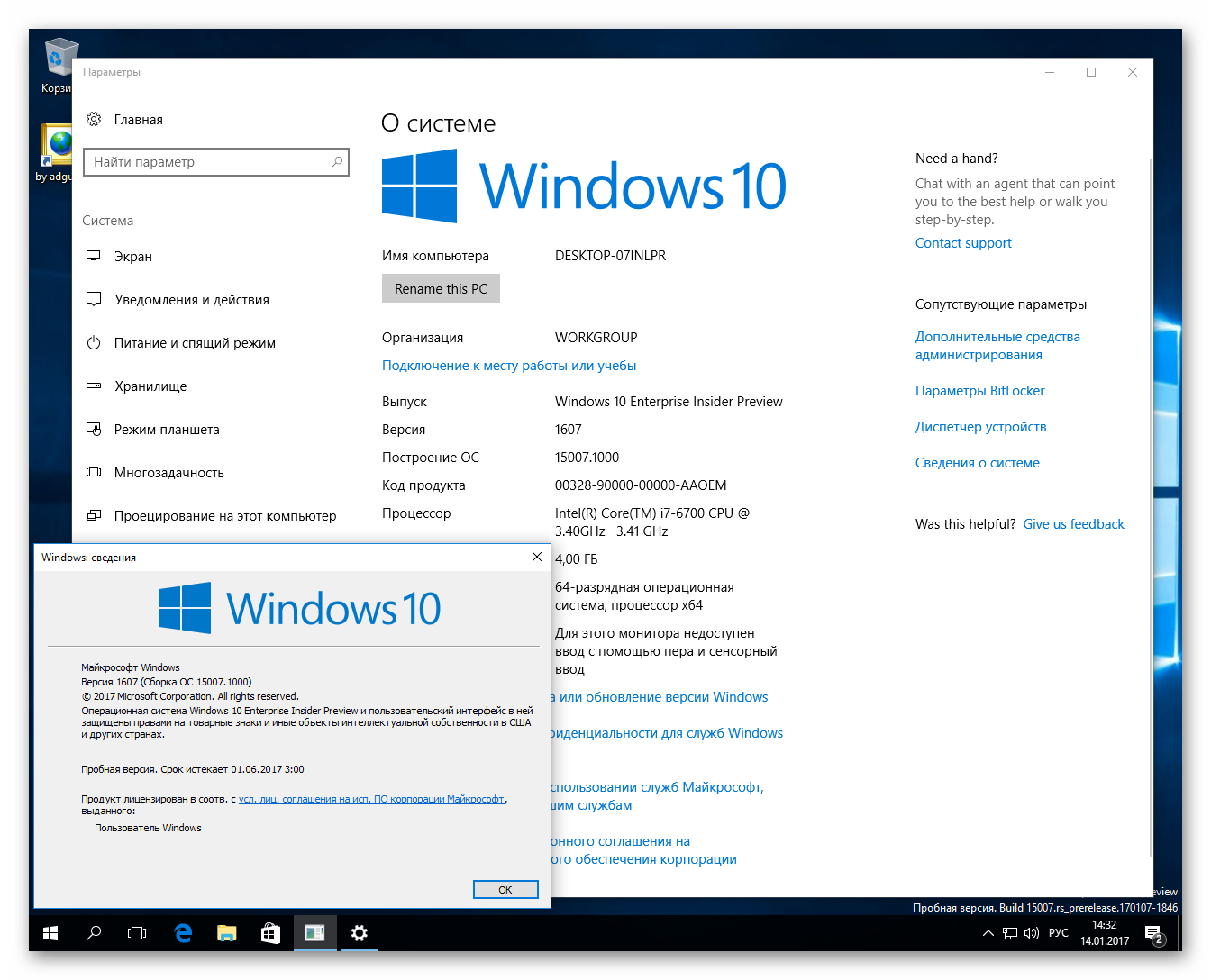Open the network tray icon
Screen dimensions: 1211x980
1010,933
